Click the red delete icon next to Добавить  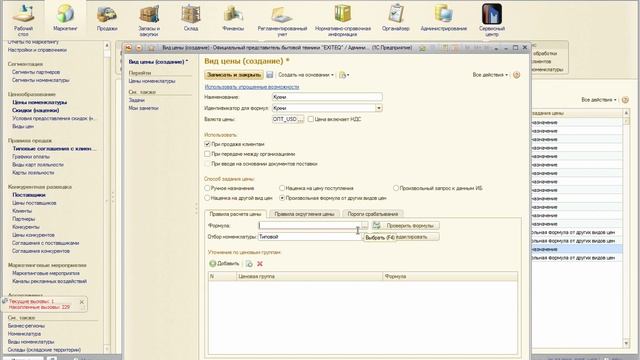pos(260,264)
